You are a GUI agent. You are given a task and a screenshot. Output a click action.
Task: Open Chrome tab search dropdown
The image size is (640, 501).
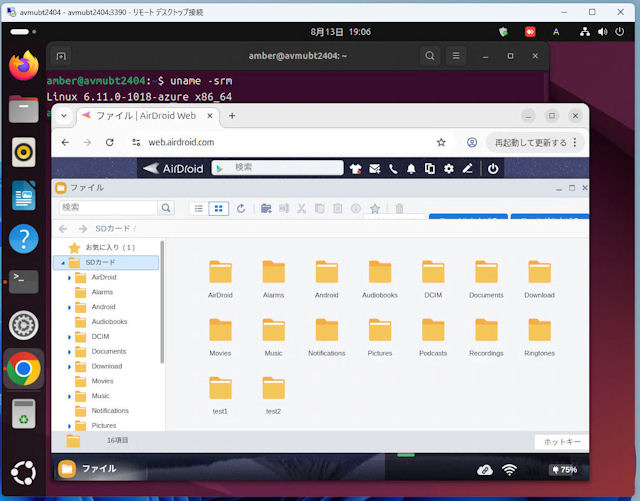[64, 116]
